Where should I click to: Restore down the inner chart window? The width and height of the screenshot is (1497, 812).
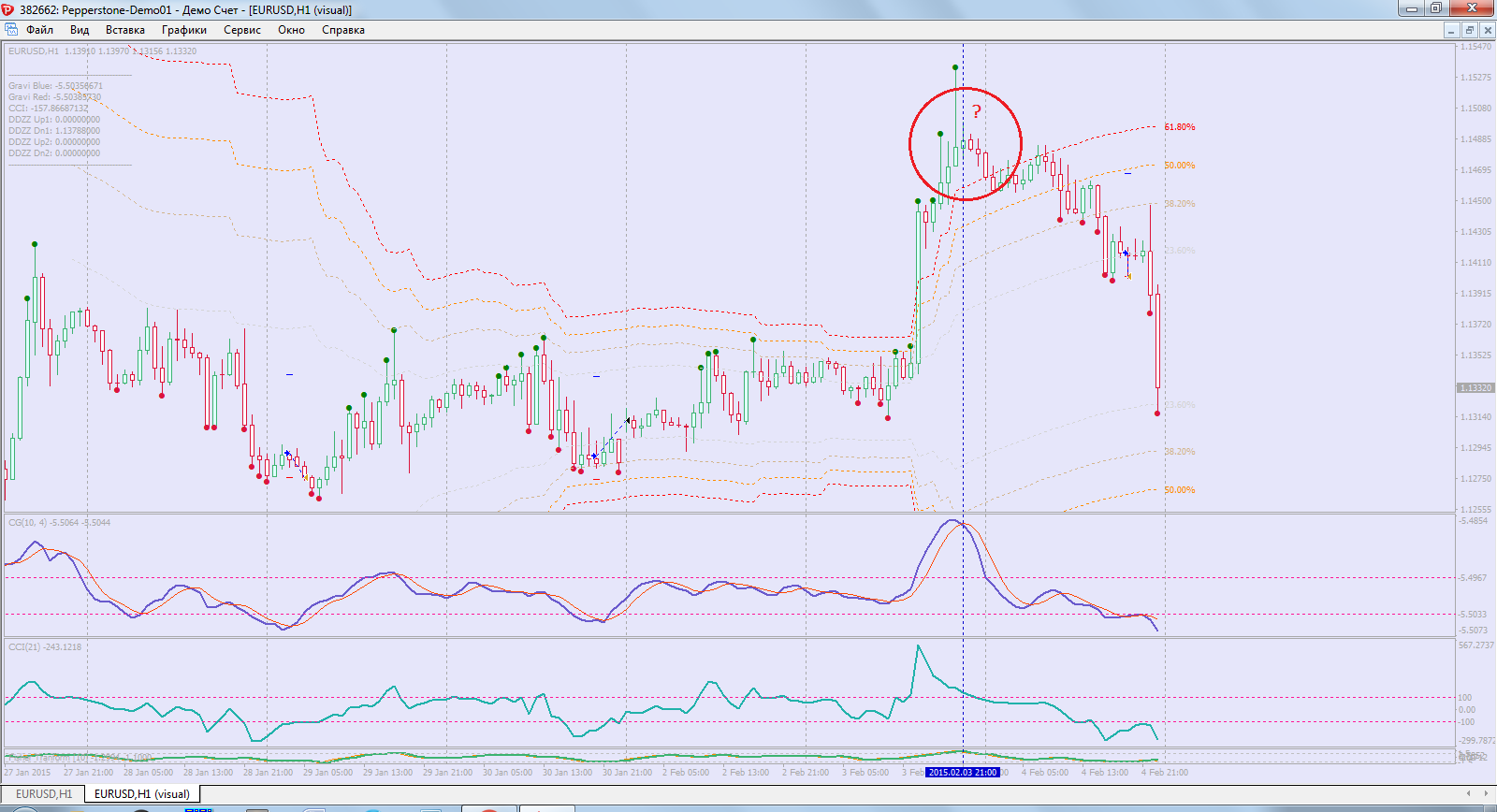pyautogui.click(x=1470, y=30)
